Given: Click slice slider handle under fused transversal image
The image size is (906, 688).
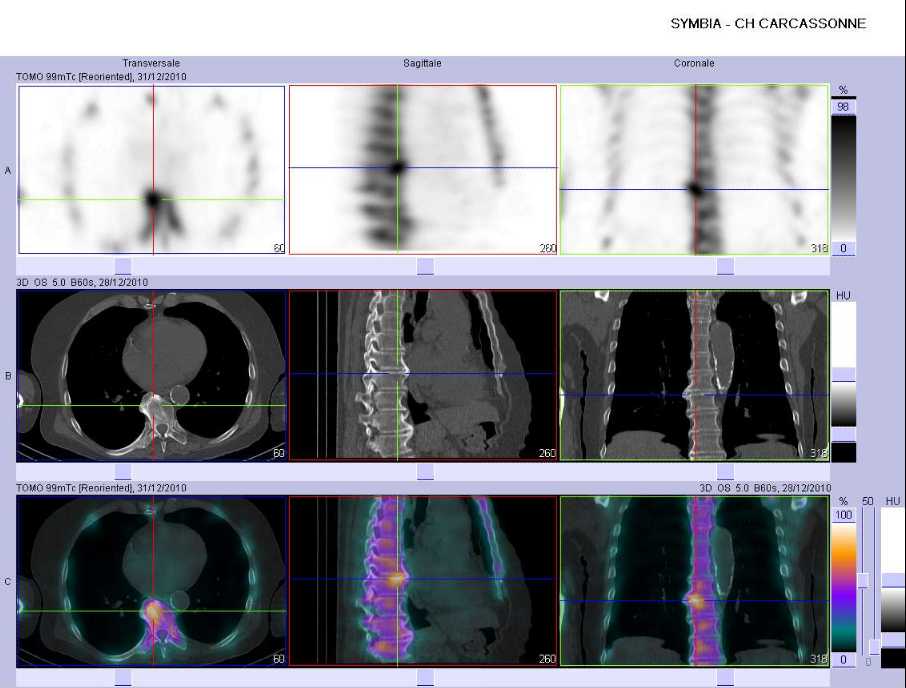Looking at the screenshot, I should pos(123,678).
